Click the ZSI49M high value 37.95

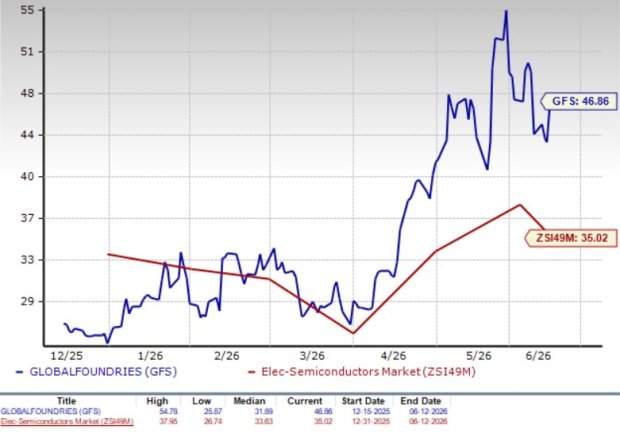[x=168, y=421]
